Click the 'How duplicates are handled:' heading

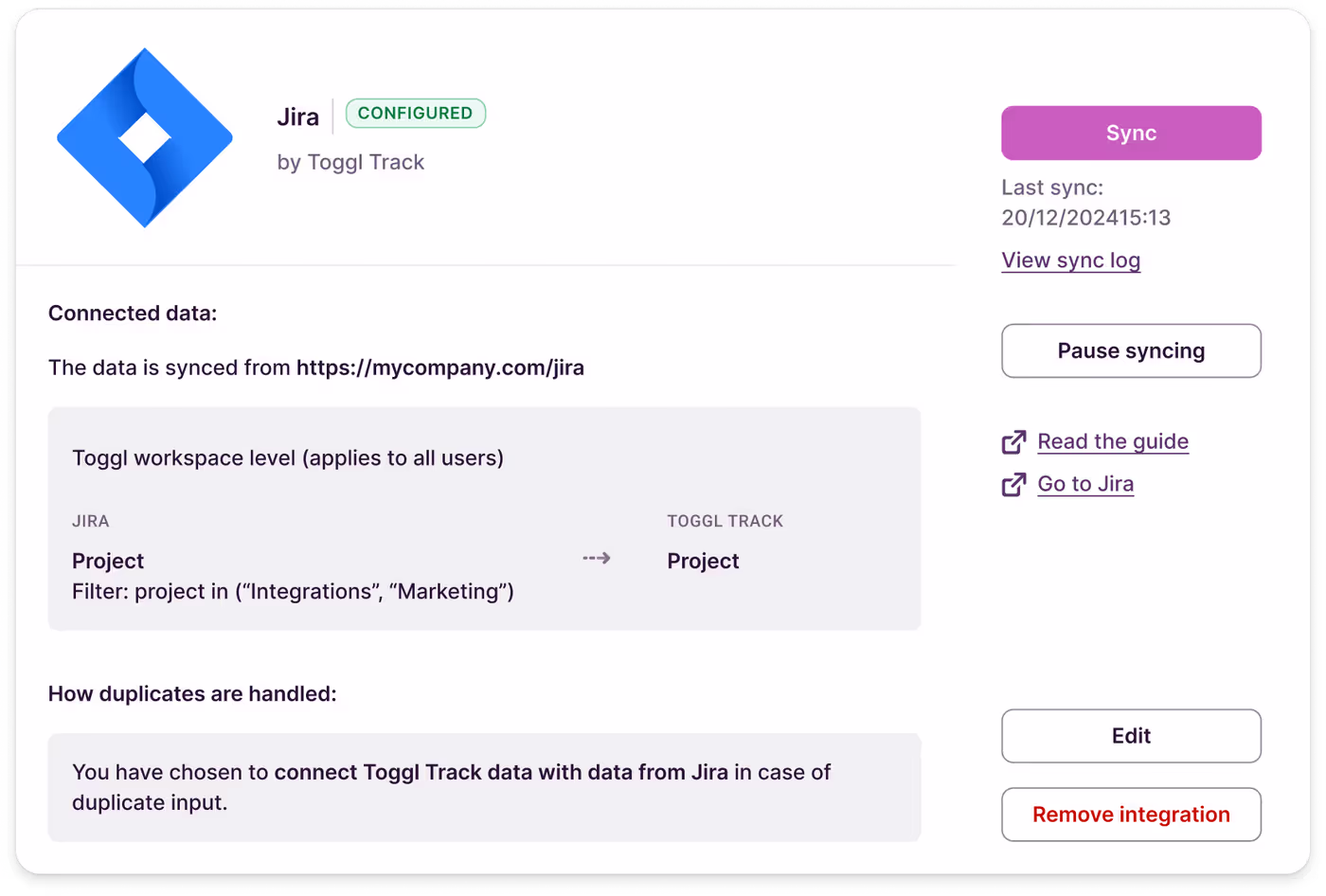(192, 694)
